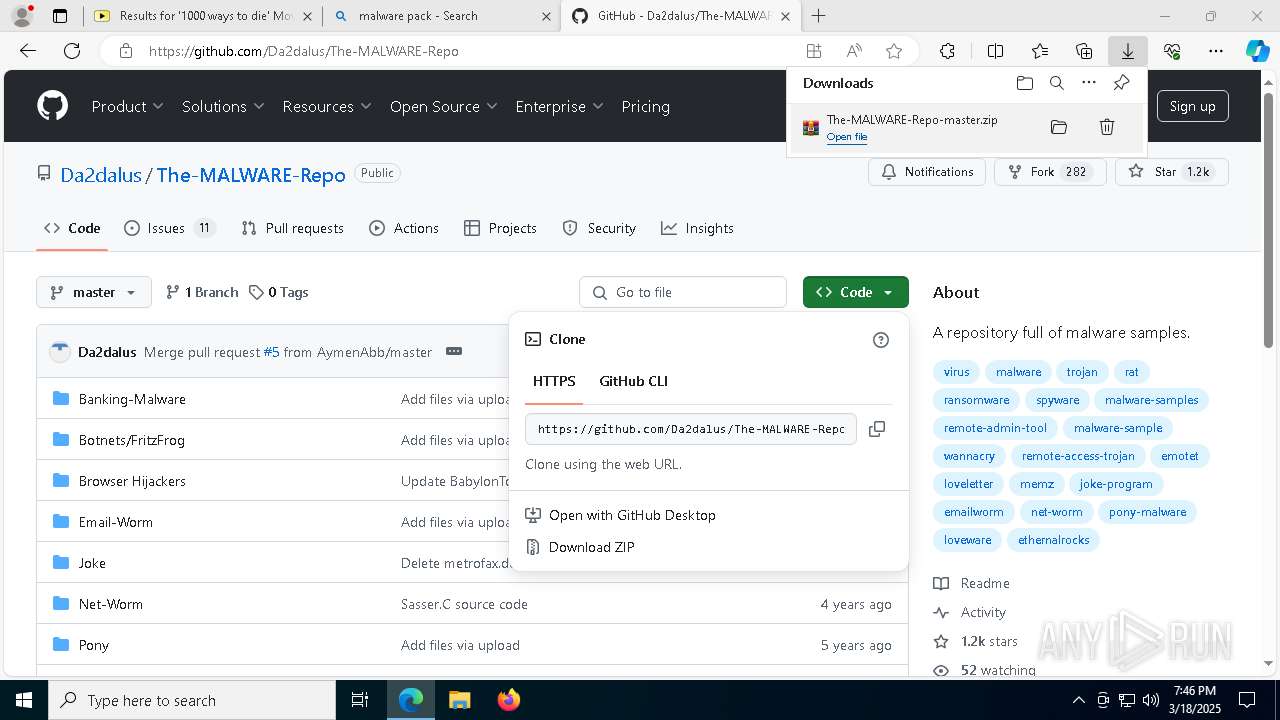Add this page to favorites
Screen dimensions: 1280x720
pyautogui.click(x=894, y=51)
